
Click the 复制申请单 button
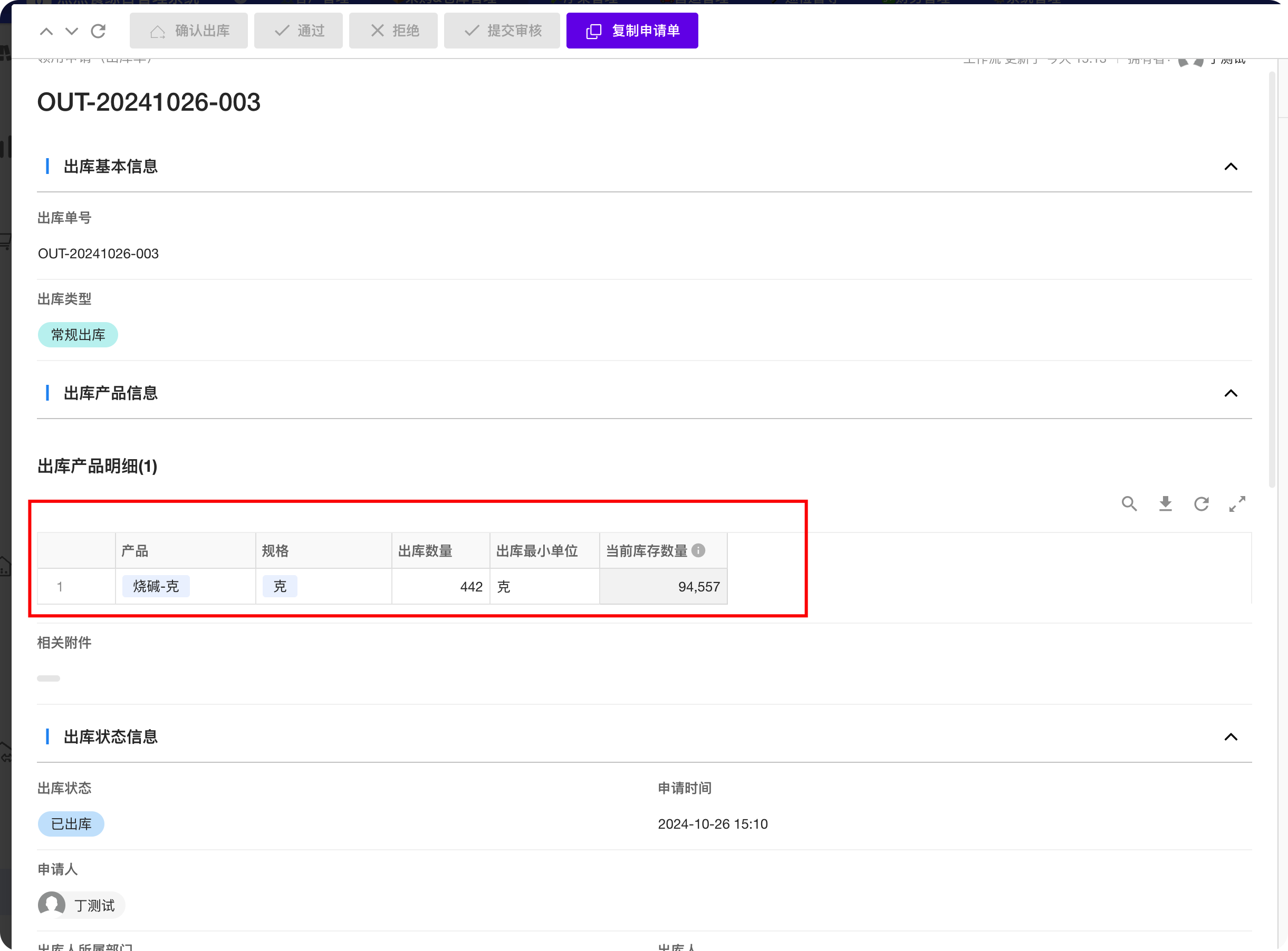tap(632, 31)
